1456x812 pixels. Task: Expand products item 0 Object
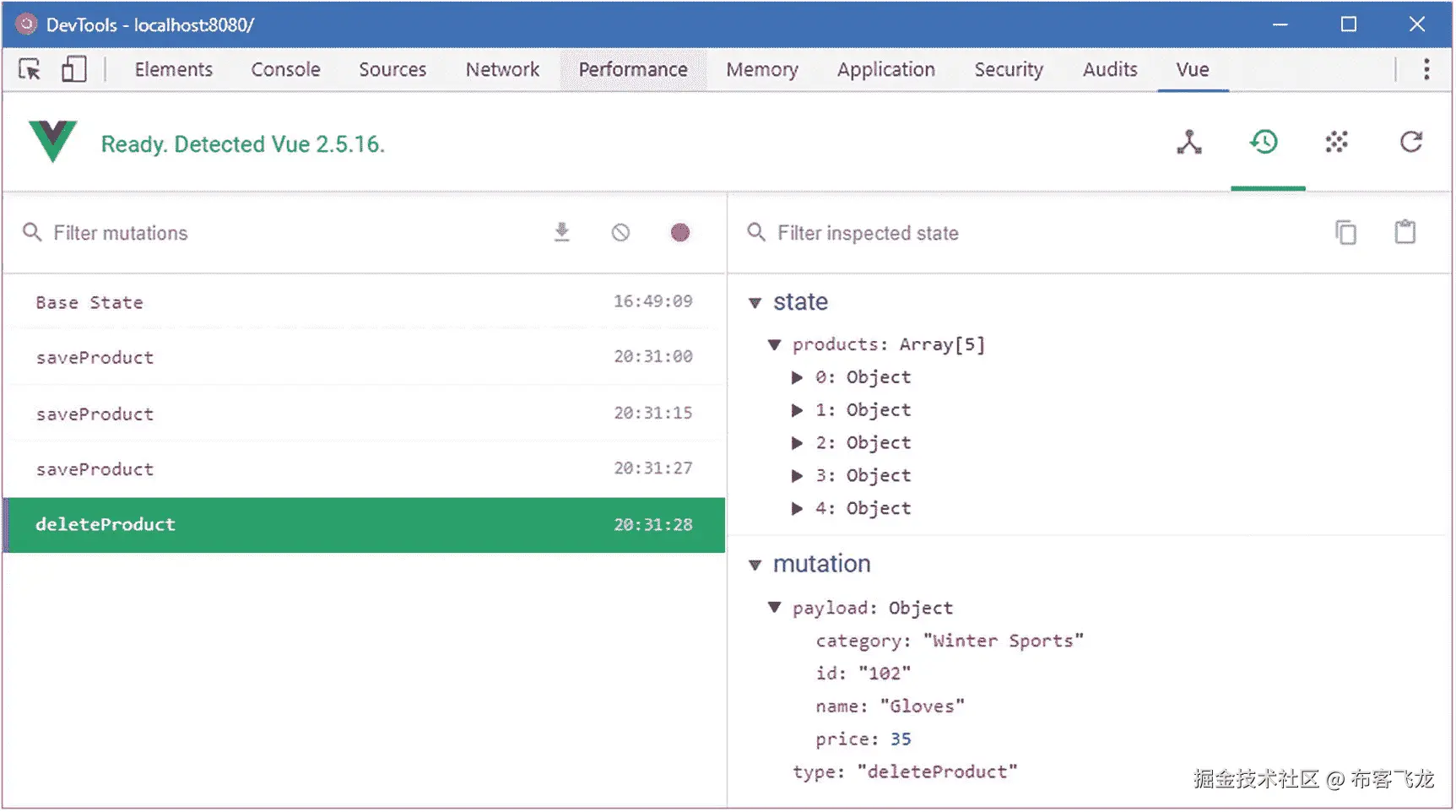pos(797,378)
